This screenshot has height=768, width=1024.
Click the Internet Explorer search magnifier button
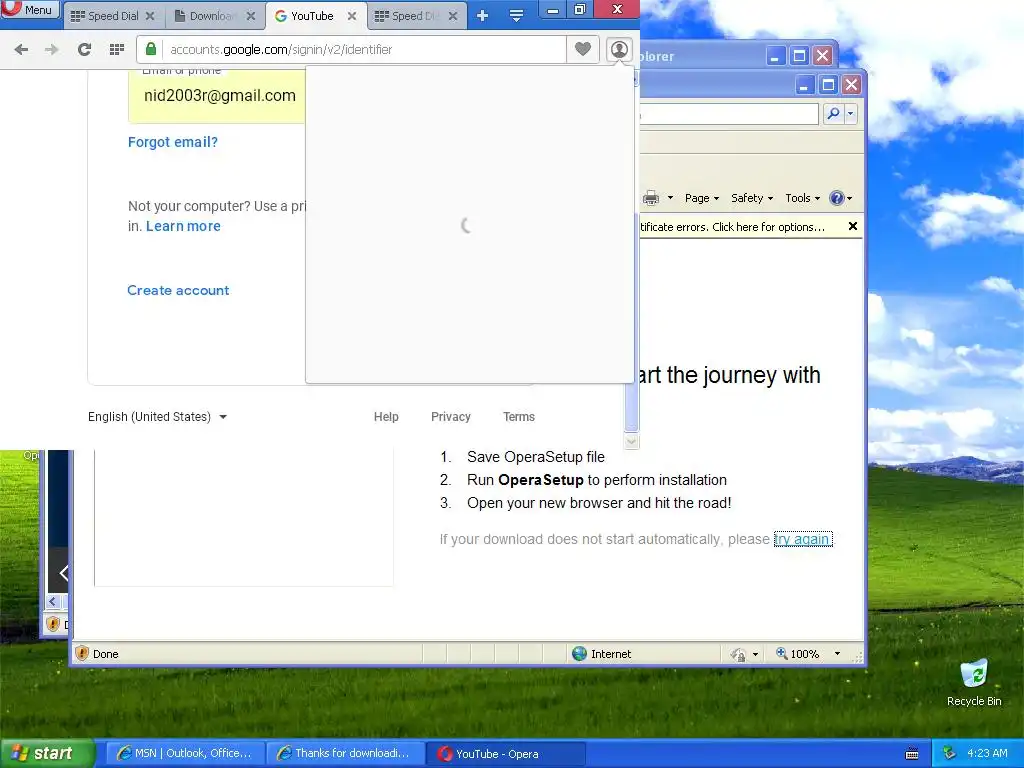coord(834,114)
